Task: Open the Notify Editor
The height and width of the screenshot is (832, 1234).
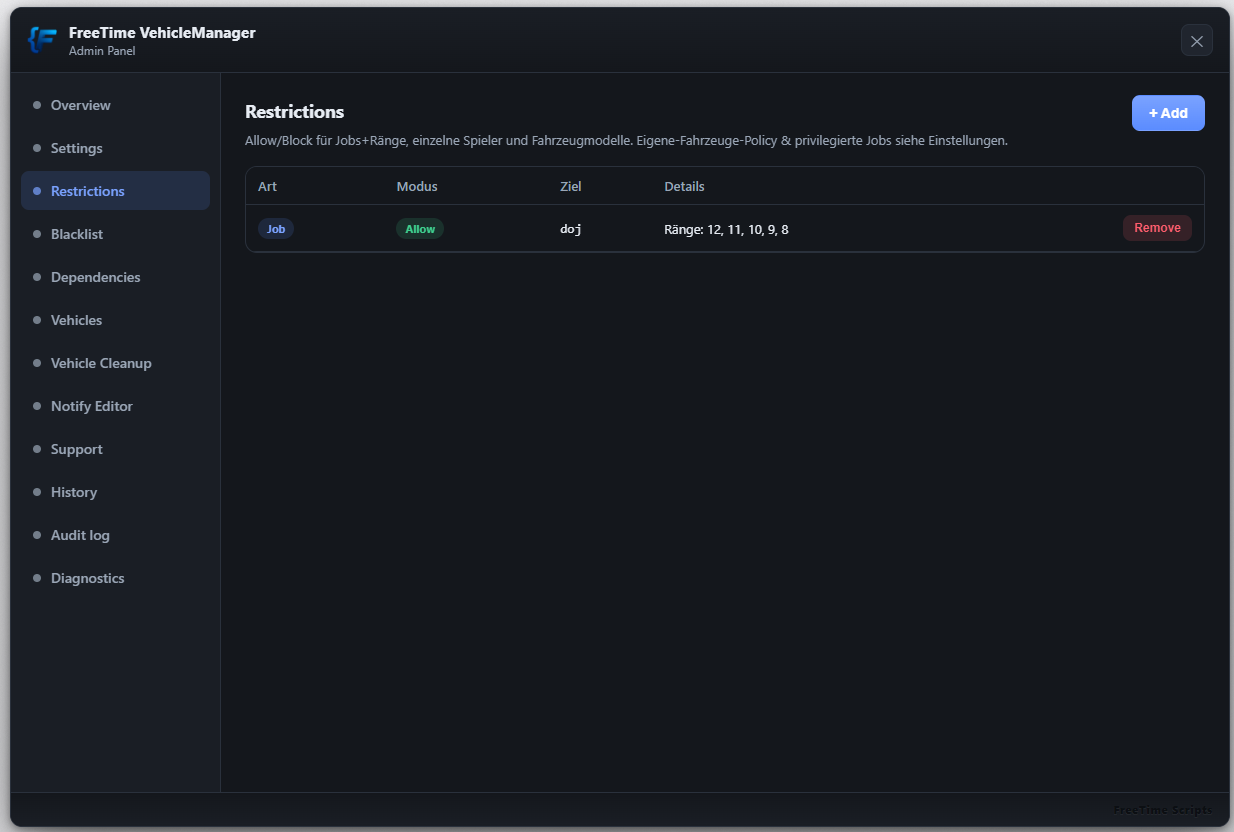Action: click(x=115, y=406)
